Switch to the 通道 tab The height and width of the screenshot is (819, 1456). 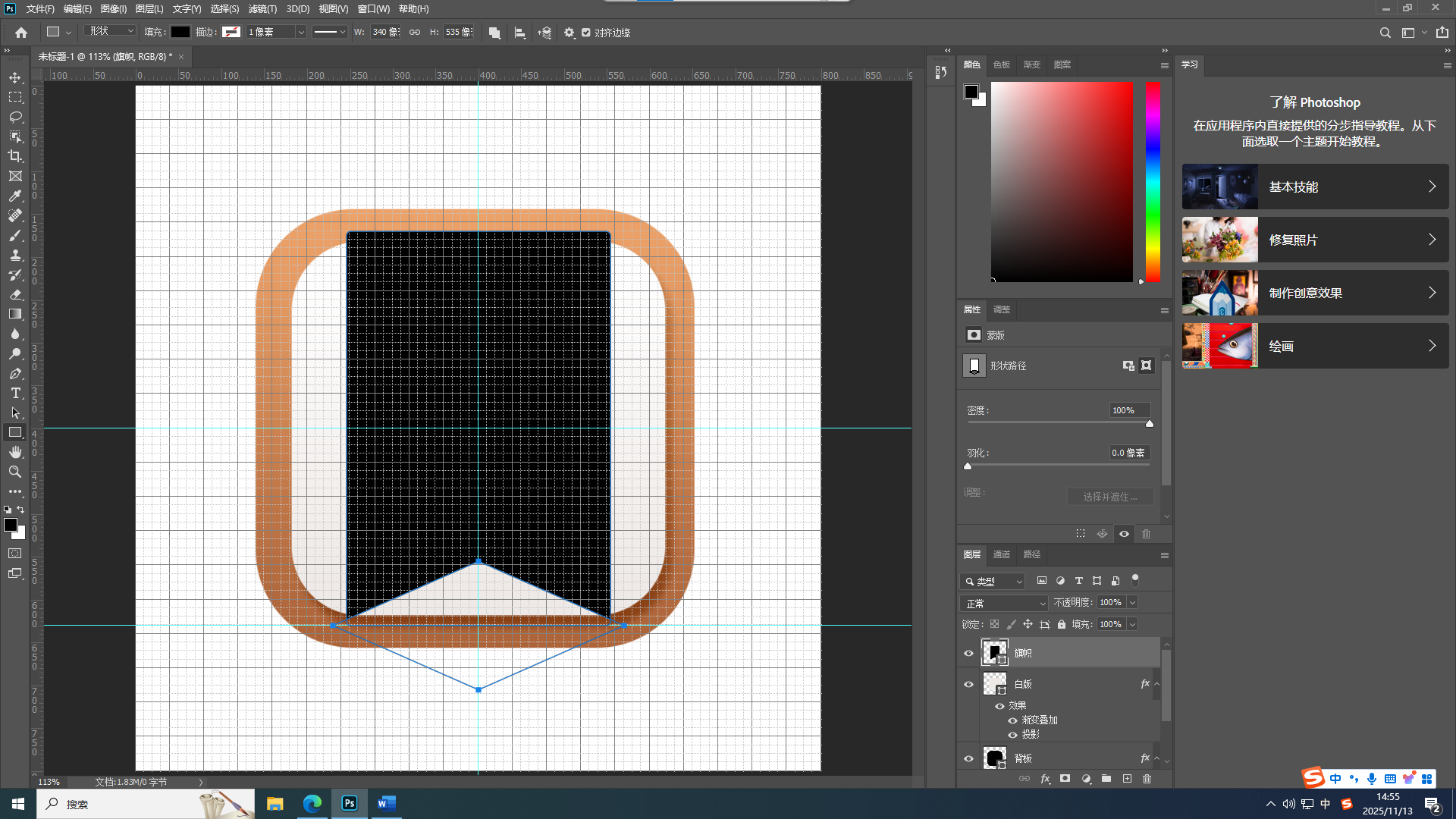(x=1001, y=554)
